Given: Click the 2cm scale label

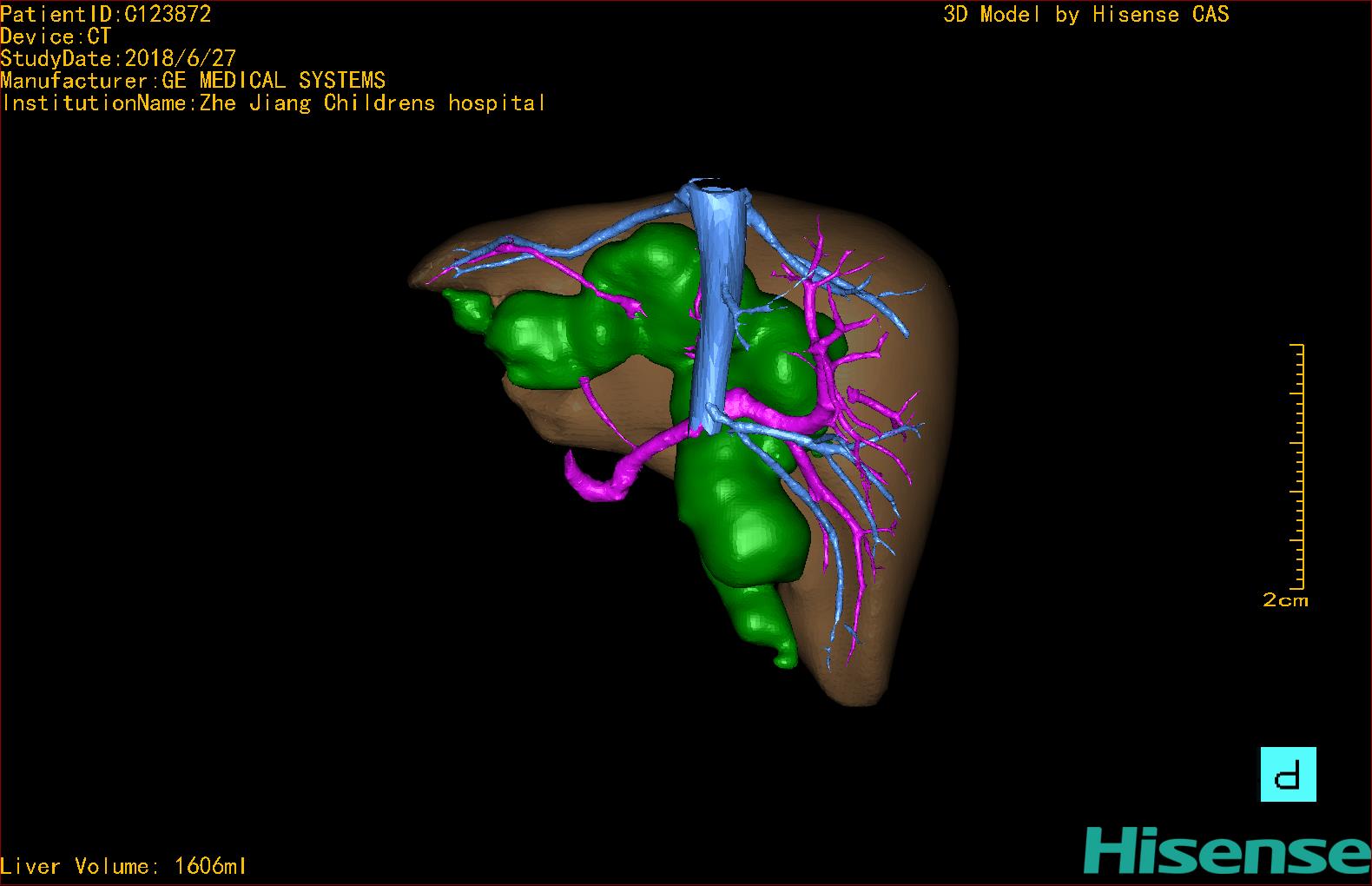Looking at the screenshot, I should (x=1285, y=600).
